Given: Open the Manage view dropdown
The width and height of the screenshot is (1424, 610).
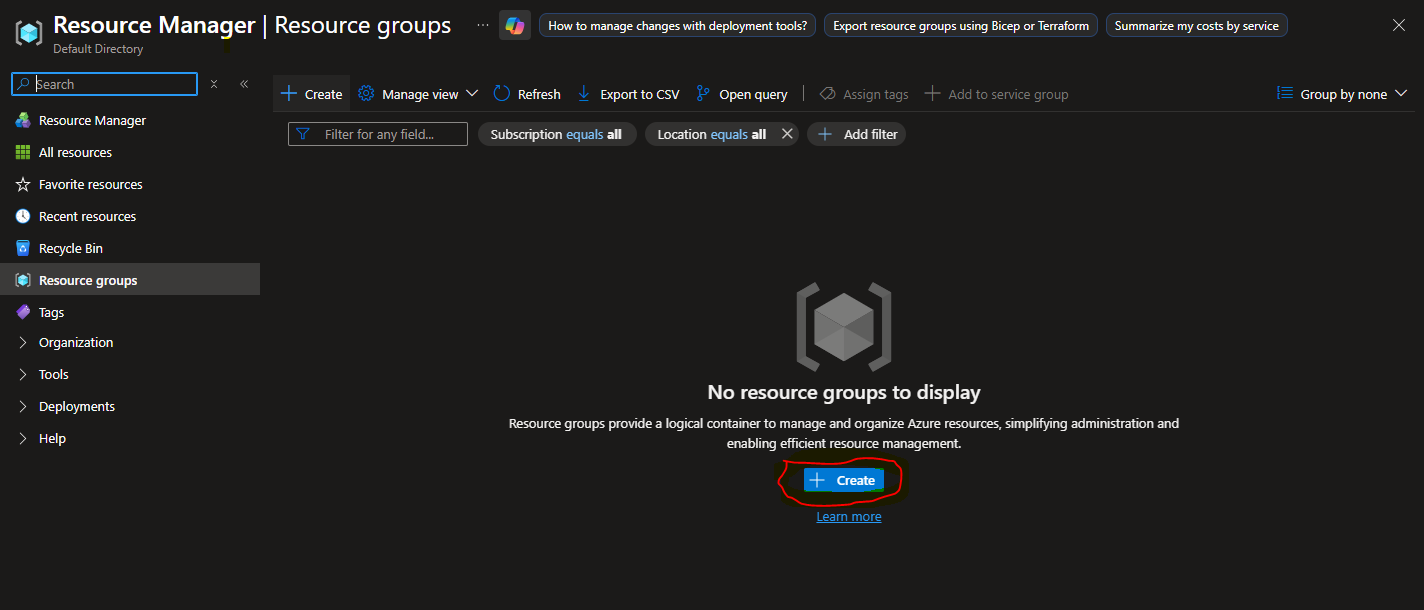Looking at the screenshot, I should tap(418, 94).
